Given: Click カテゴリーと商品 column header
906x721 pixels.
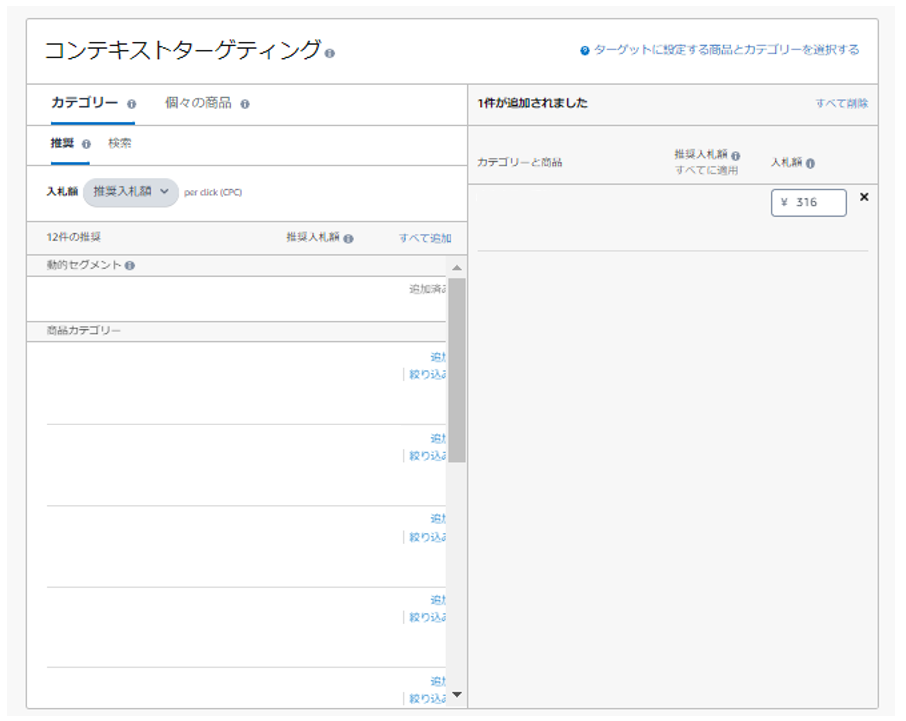Looking at the screenshot, I should pyautogui.click(x=519, y=162).
